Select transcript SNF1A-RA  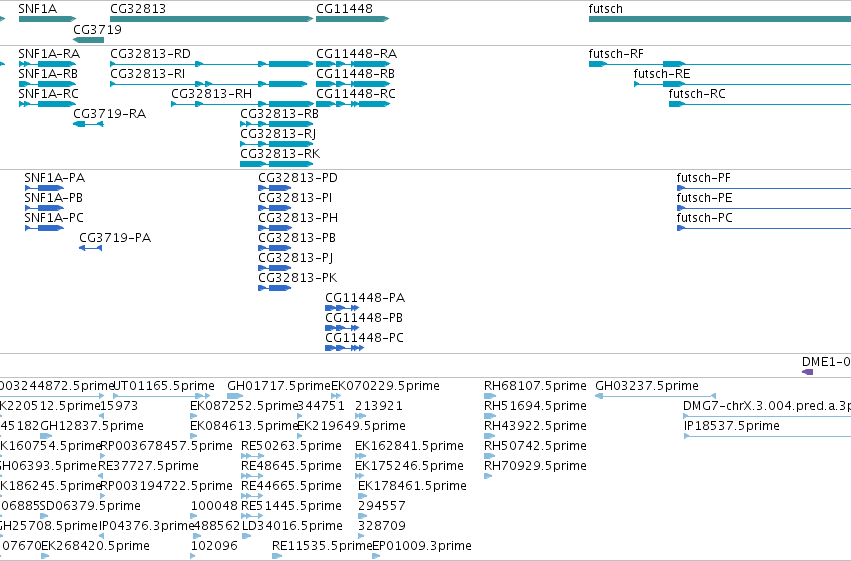tap(47, 64)
